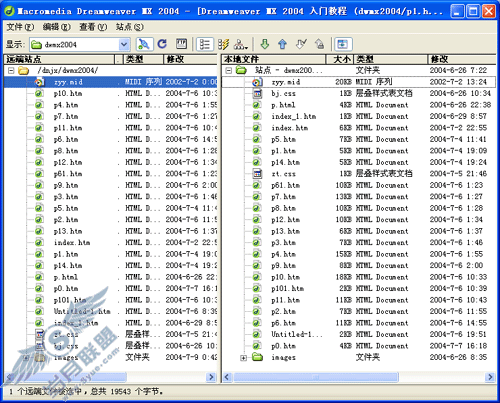Image resolution: width=500 pixels, height=403 pixels.
Task: Click the p10.htm file icon in remote pane
Action: click(x=39, y=93)
